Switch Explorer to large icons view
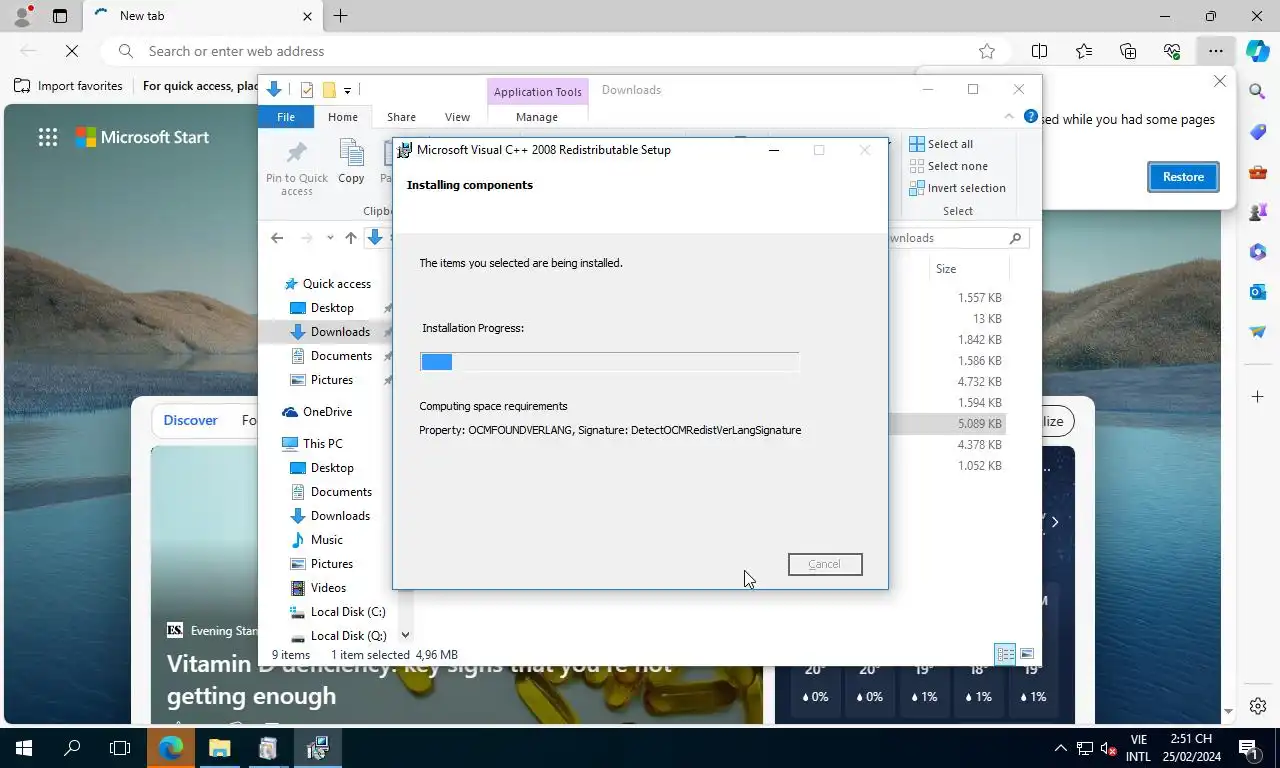The image size is (1280, 768). (1027, 654)
